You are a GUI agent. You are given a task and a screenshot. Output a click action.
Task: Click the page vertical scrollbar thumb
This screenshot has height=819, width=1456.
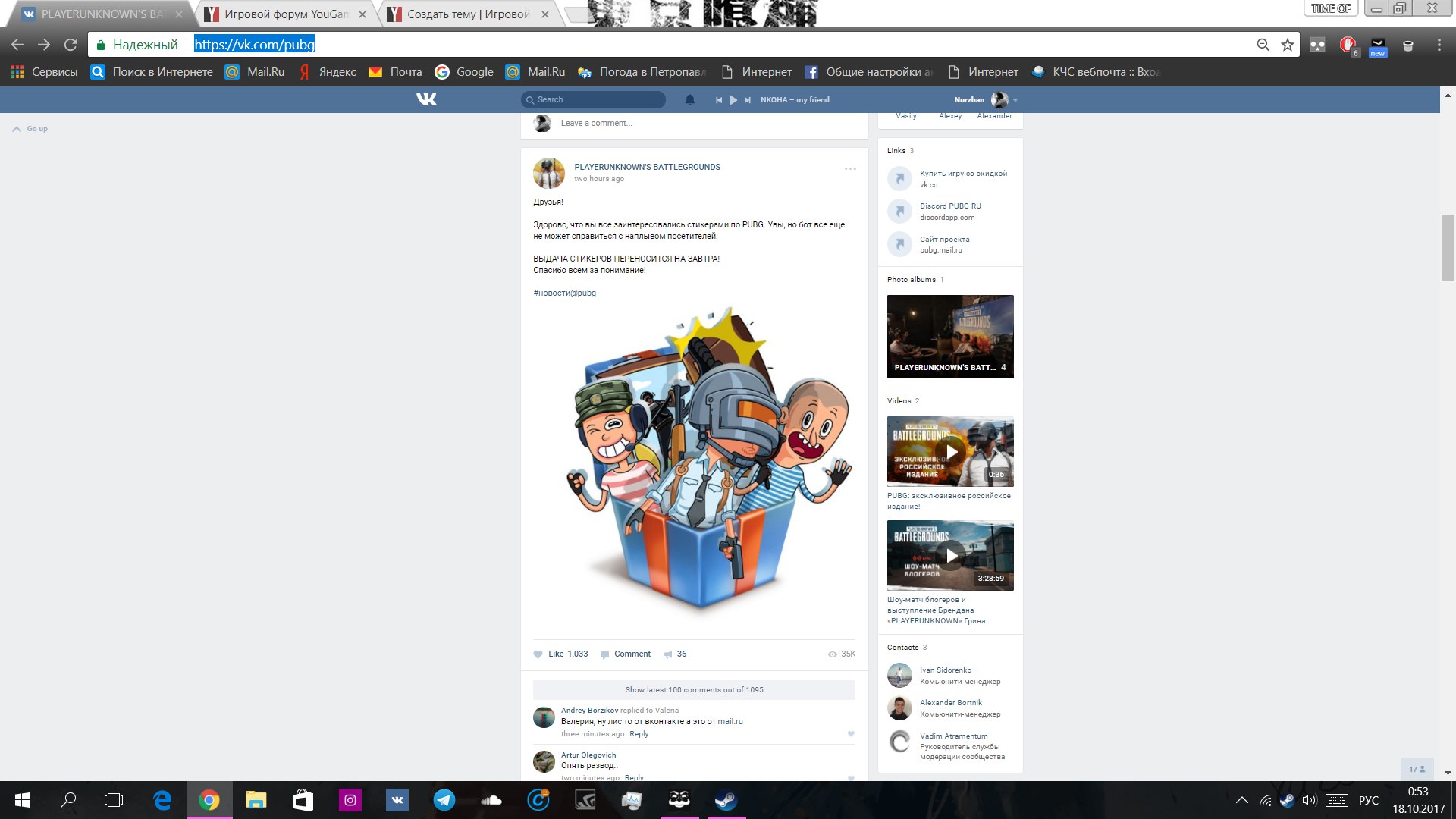coord(1448,248)
